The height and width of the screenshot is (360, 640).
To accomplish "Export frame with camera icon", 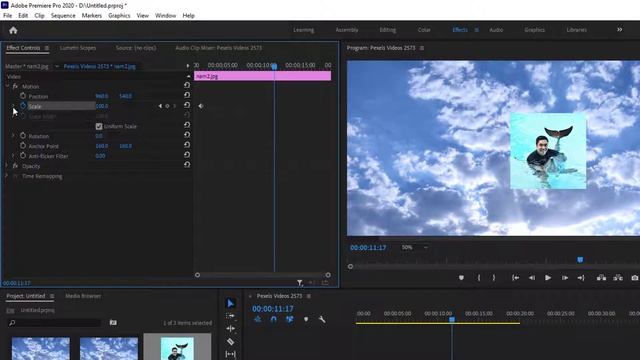I will pyautogui.click(x=635, y=278).
